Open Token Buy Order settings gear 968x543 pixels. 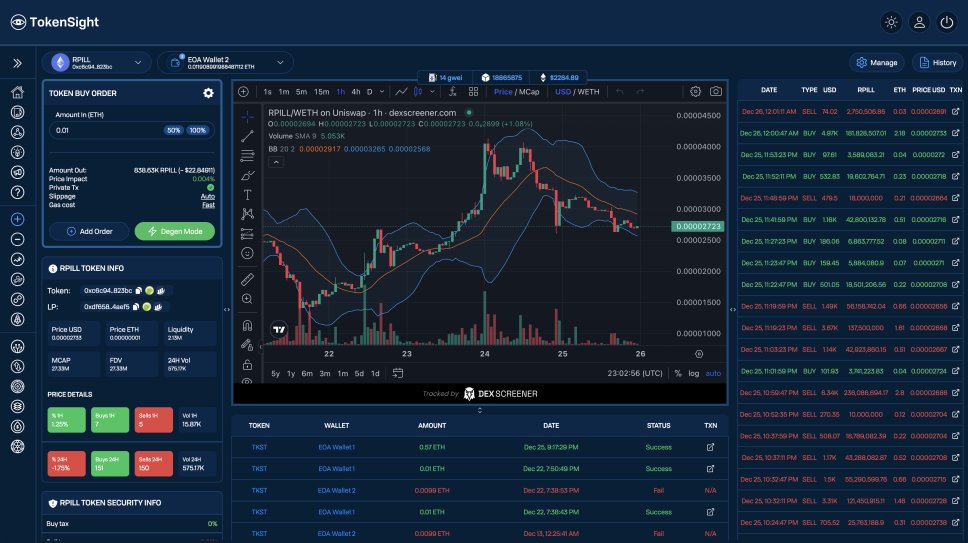pos(208,93)
